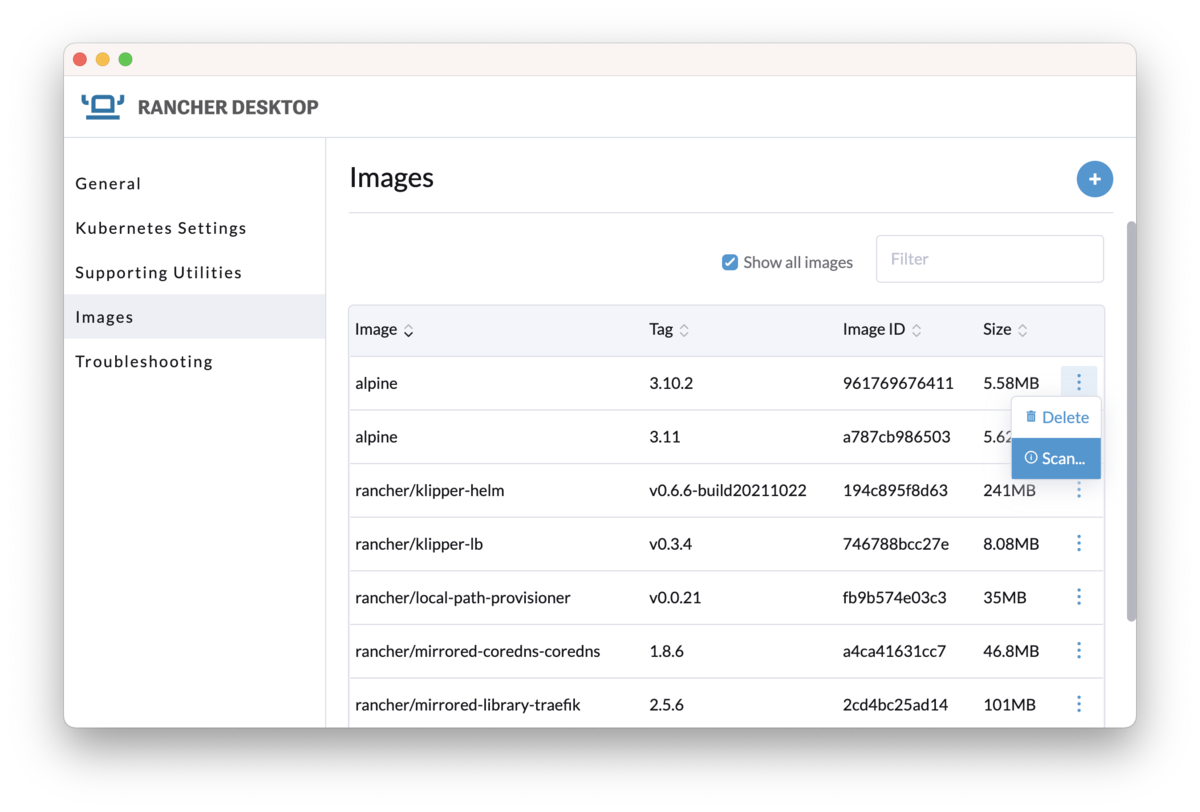Click the rancher/klipper-helm image name
Image resolution: width=1200 pixels, height=812 pixels.
pyautogui.click(x=430, y=490)
